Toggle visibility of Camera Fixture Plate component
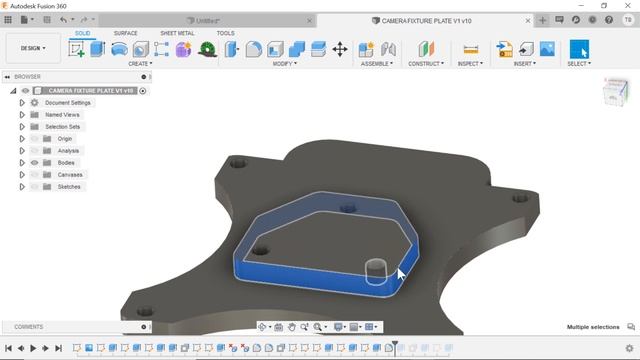Viewport: 640px width, 360px height. (x=25, y=91)
